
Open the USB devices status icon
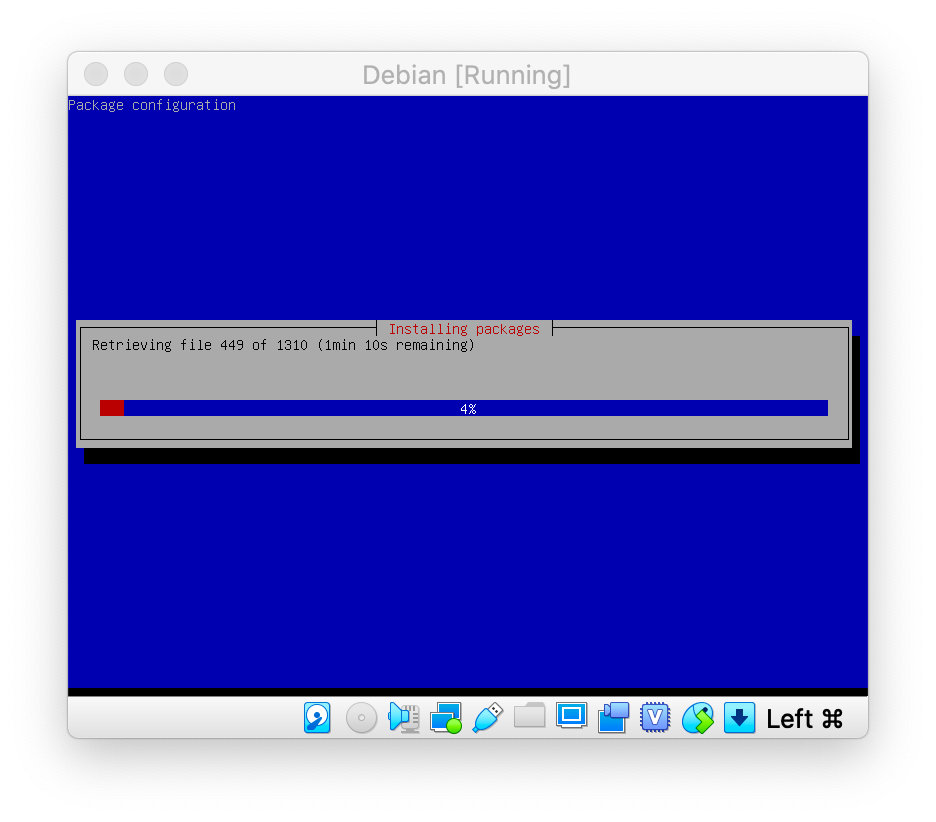[488, 717]
